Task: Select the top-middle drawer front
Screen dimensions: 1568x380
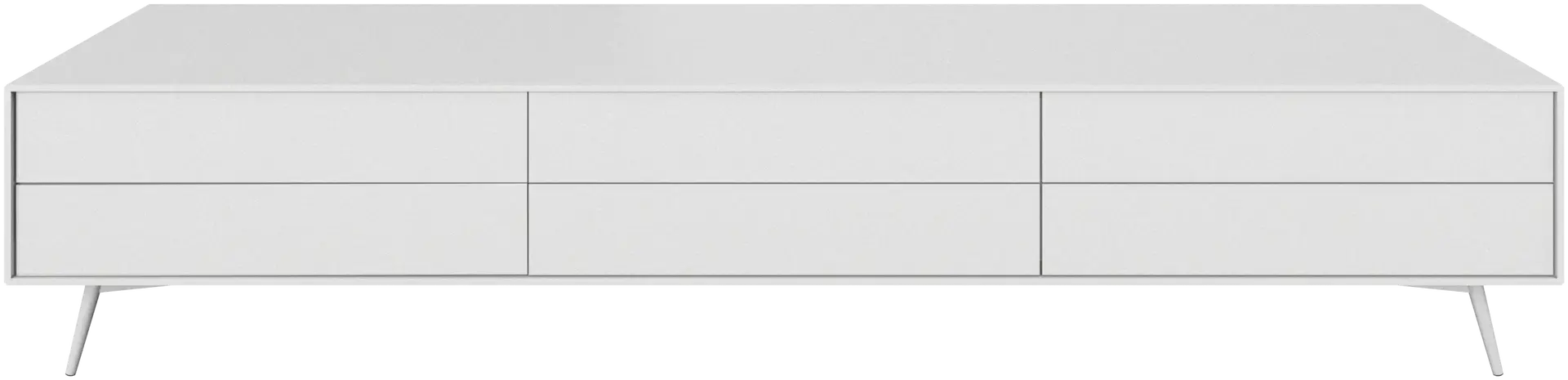Action: (784, 136)
